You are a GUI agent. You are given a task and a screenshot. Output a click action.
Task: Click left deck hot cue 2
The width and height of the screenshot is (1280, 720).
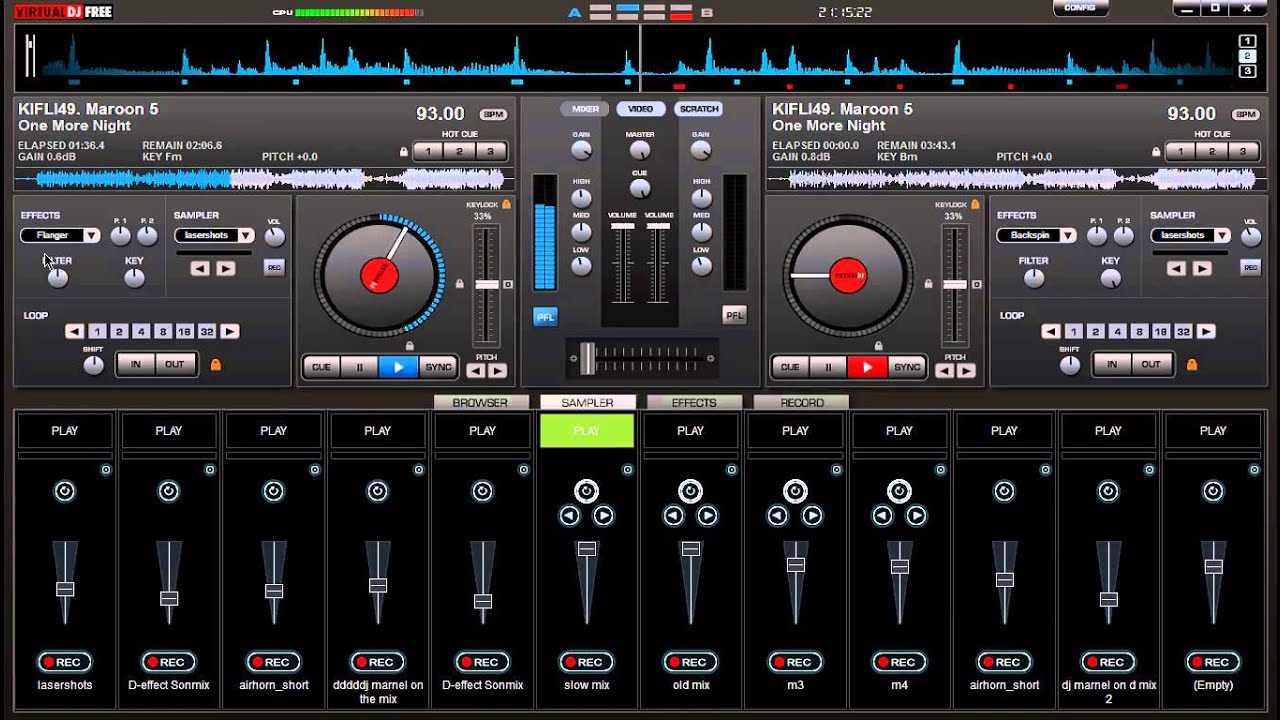coord(459,152)
